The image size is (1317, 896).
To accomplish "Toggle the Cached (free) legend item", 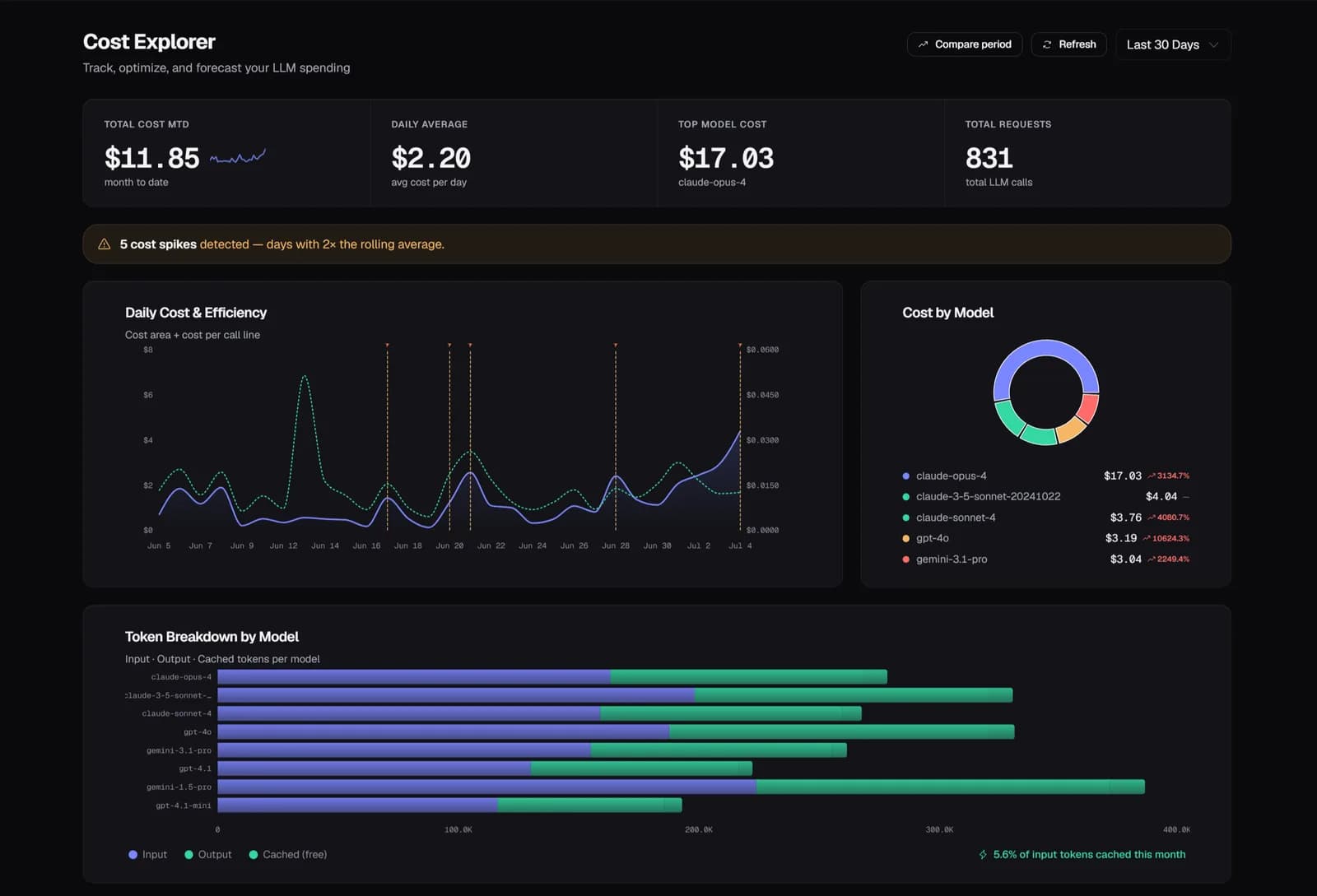I will coord(288,855).
